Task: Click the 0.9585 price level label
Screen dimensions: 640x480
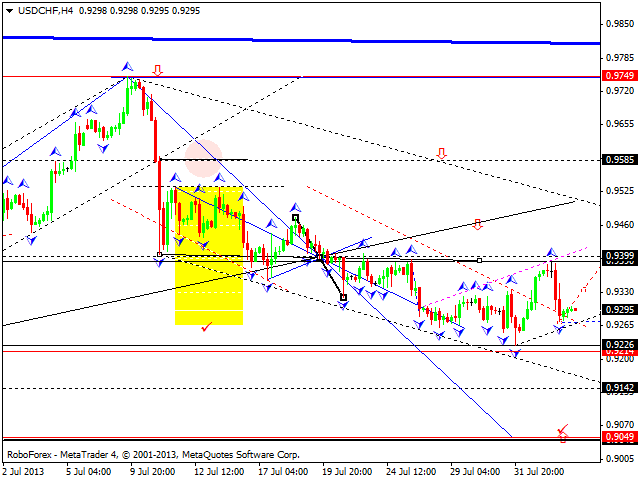Action: tap(617, 159)
